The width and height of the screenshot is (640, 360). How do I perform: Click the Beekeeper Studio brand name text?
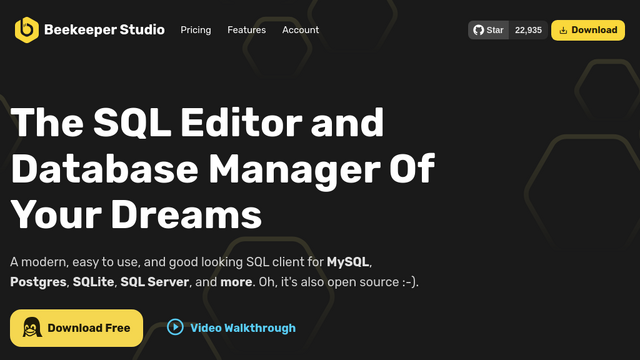[x=104, y=30]
